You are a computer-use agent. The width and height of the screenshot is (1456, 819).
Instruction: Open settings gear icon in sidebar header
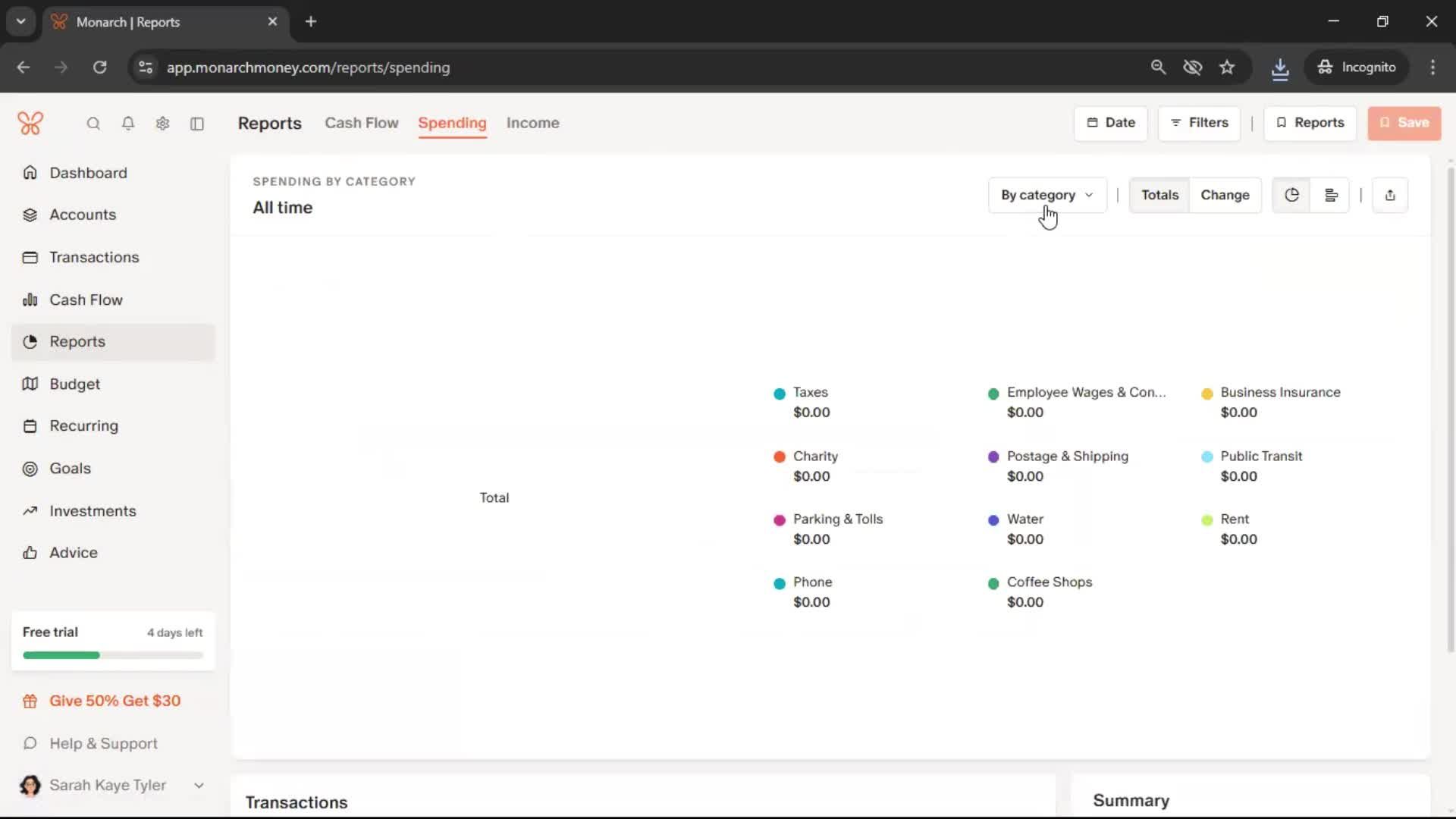click(162, 124)
